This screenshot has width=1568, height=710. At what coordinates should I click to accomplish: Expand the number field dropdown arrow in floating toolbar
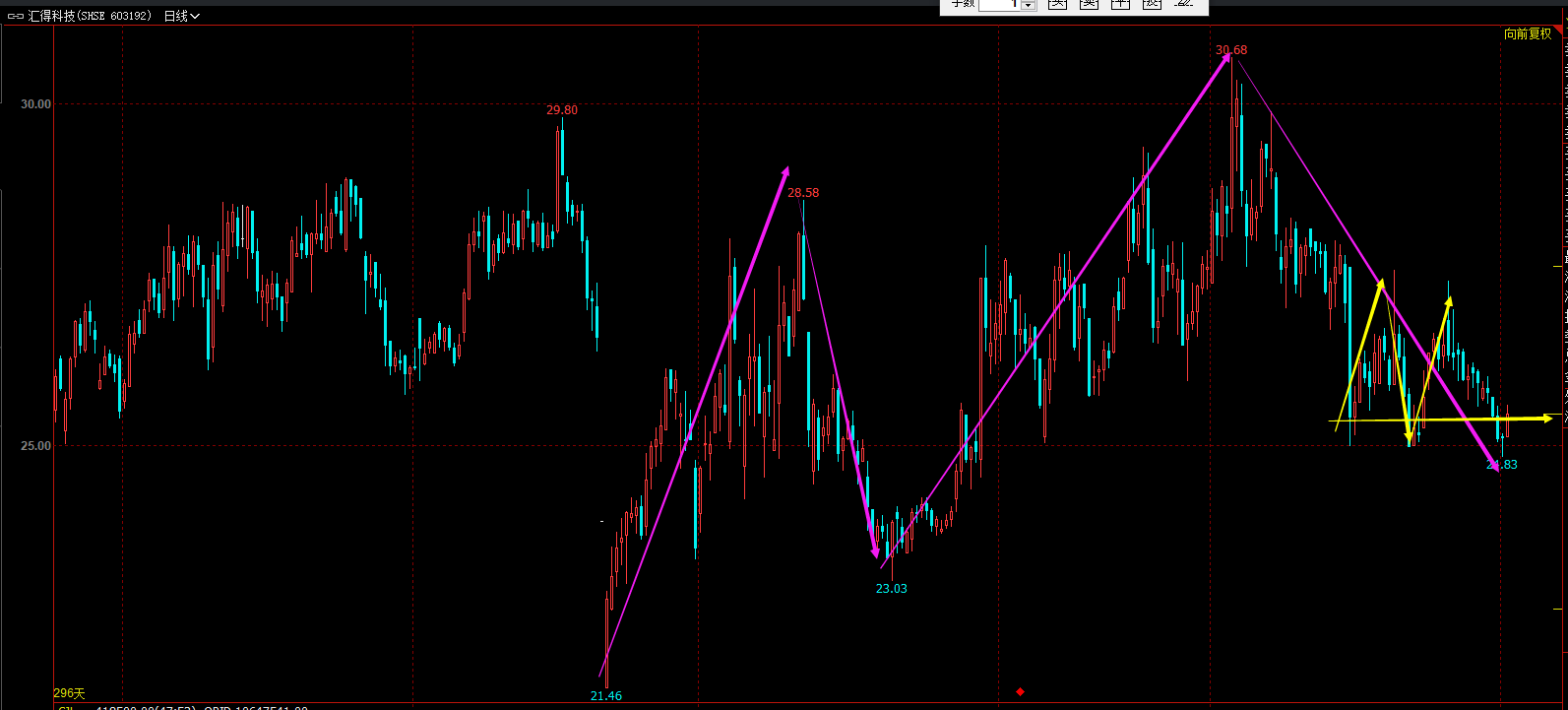click(x=1029, y=5)
